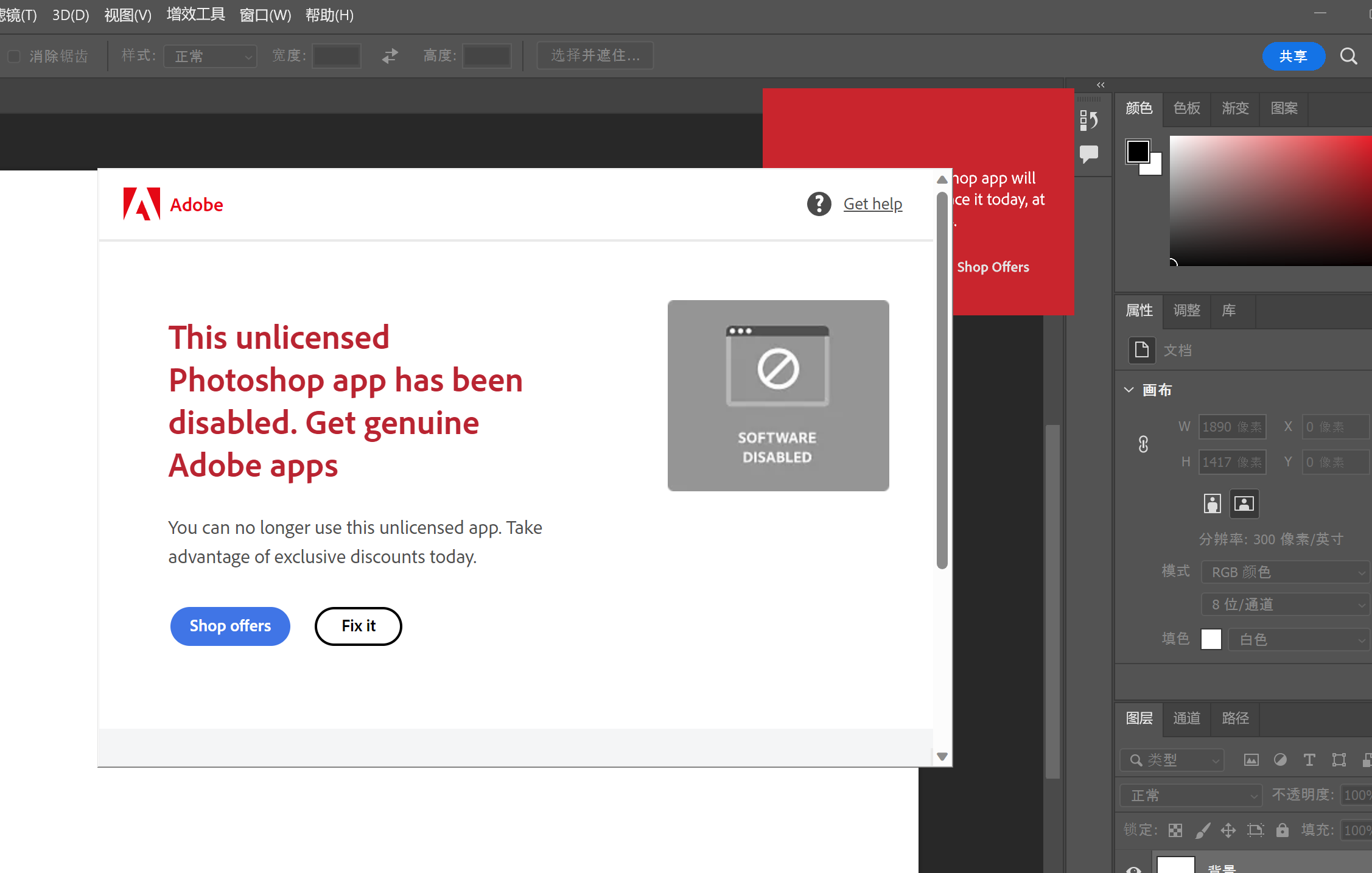Open the 窗口(W) menu

click(265, 15)
